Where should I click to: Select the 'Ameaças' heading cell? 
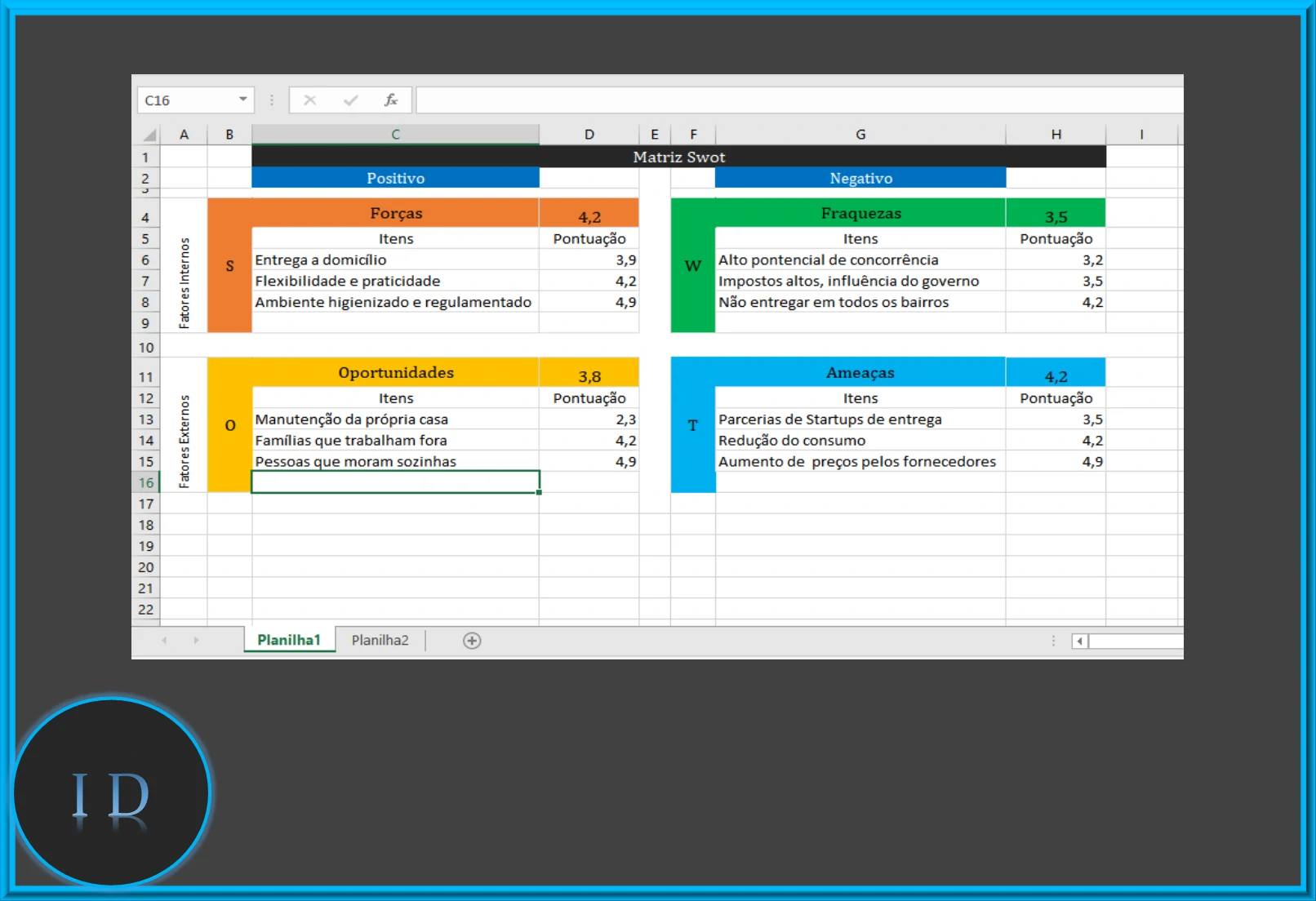point(860,372)
